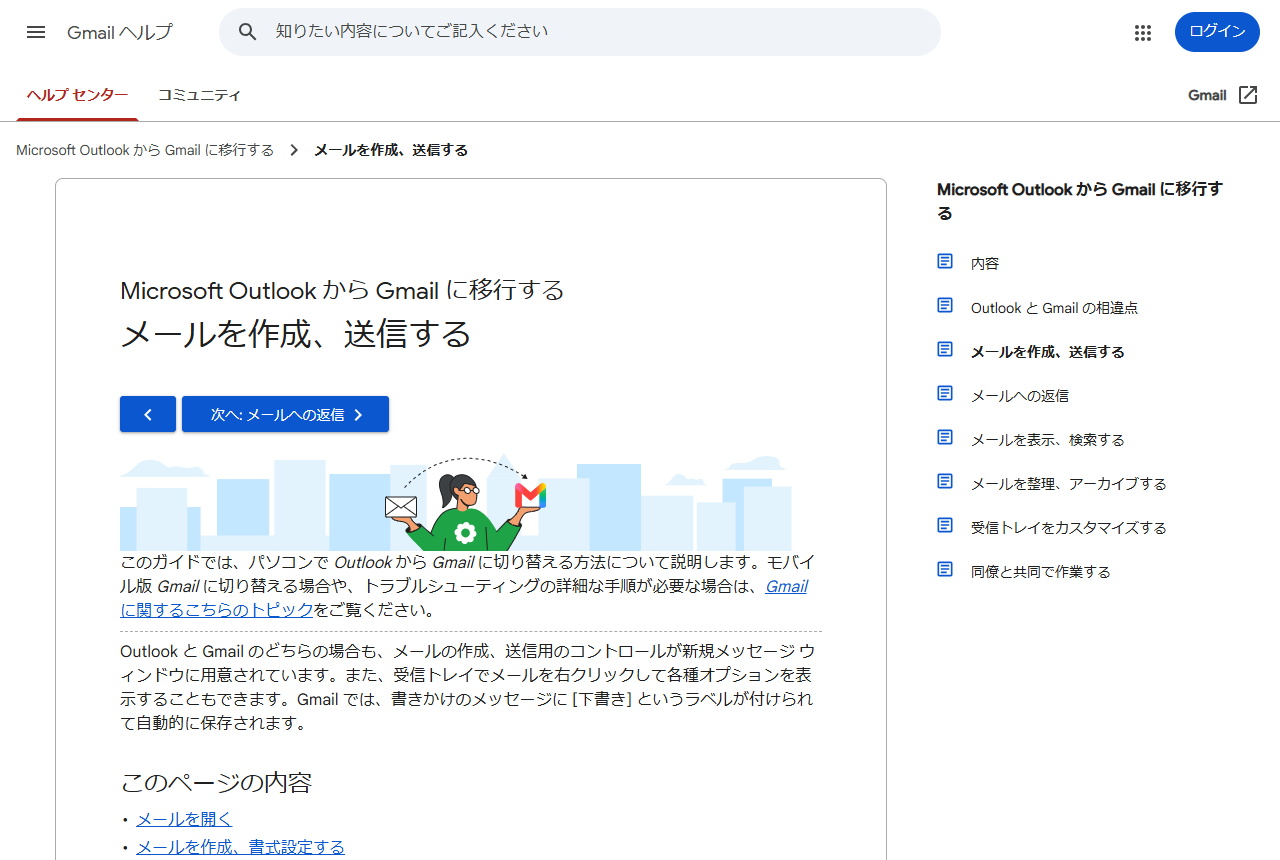Click the migration illustration image
The width and height of the screenshot is (1280, 860).
point(456,503)
